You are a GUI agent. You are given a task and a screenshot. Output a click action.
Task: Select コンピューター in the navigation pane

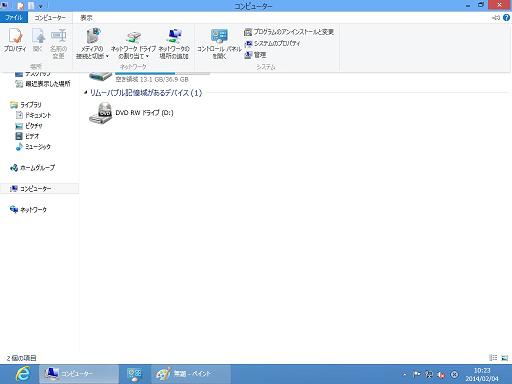[x=39, y=189]
